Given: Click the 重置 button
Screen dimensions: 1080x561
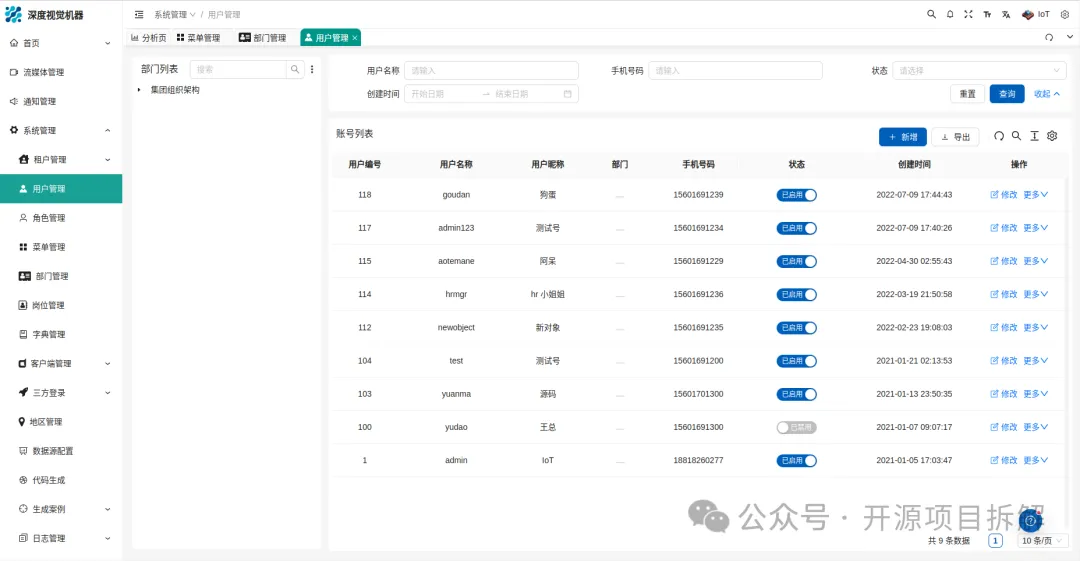Looking at the screenshot, I should pos(968,94).
